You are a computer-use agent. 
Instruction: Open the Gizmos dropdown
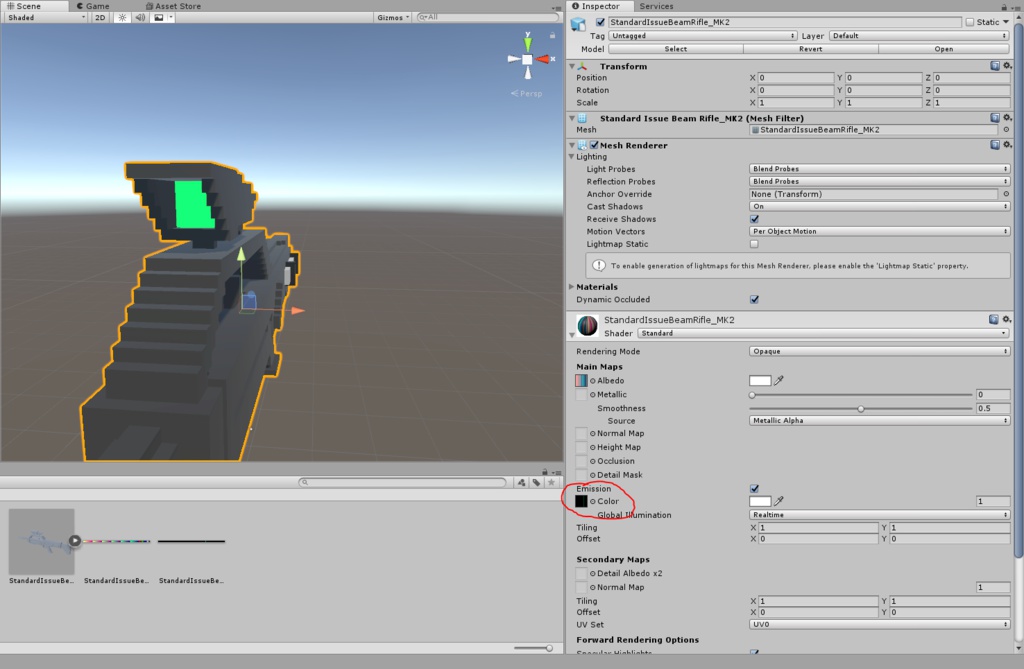point(393,18)
